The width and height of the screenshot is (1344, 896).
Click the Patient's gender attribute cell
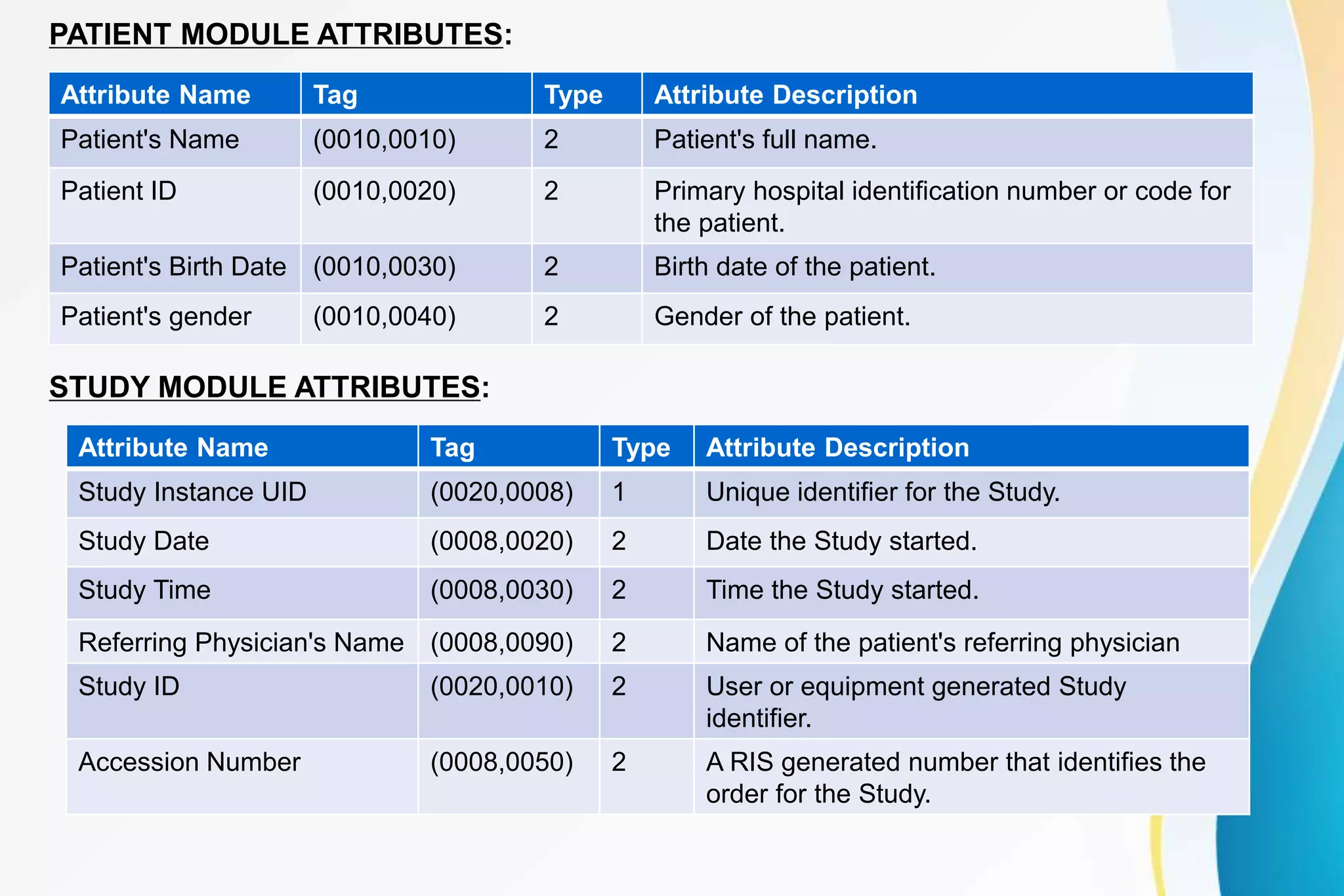click(156, 317)
